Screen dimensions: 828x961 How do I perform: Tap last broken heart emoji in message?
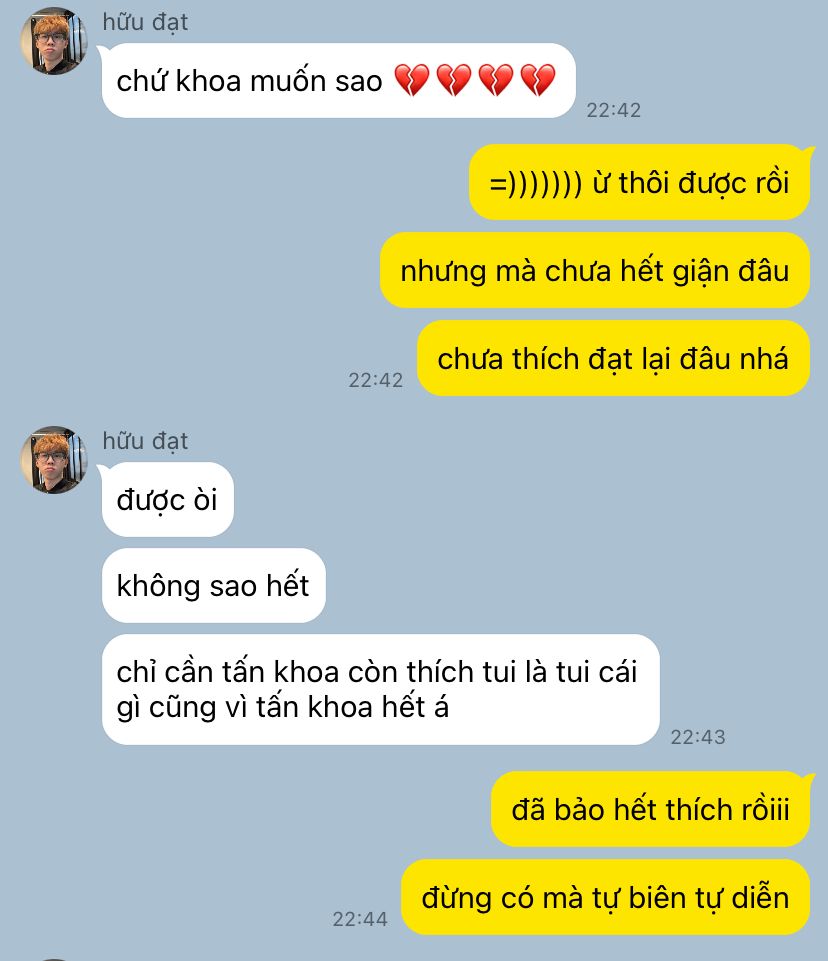pyautogui.click(x=537, y=80)
